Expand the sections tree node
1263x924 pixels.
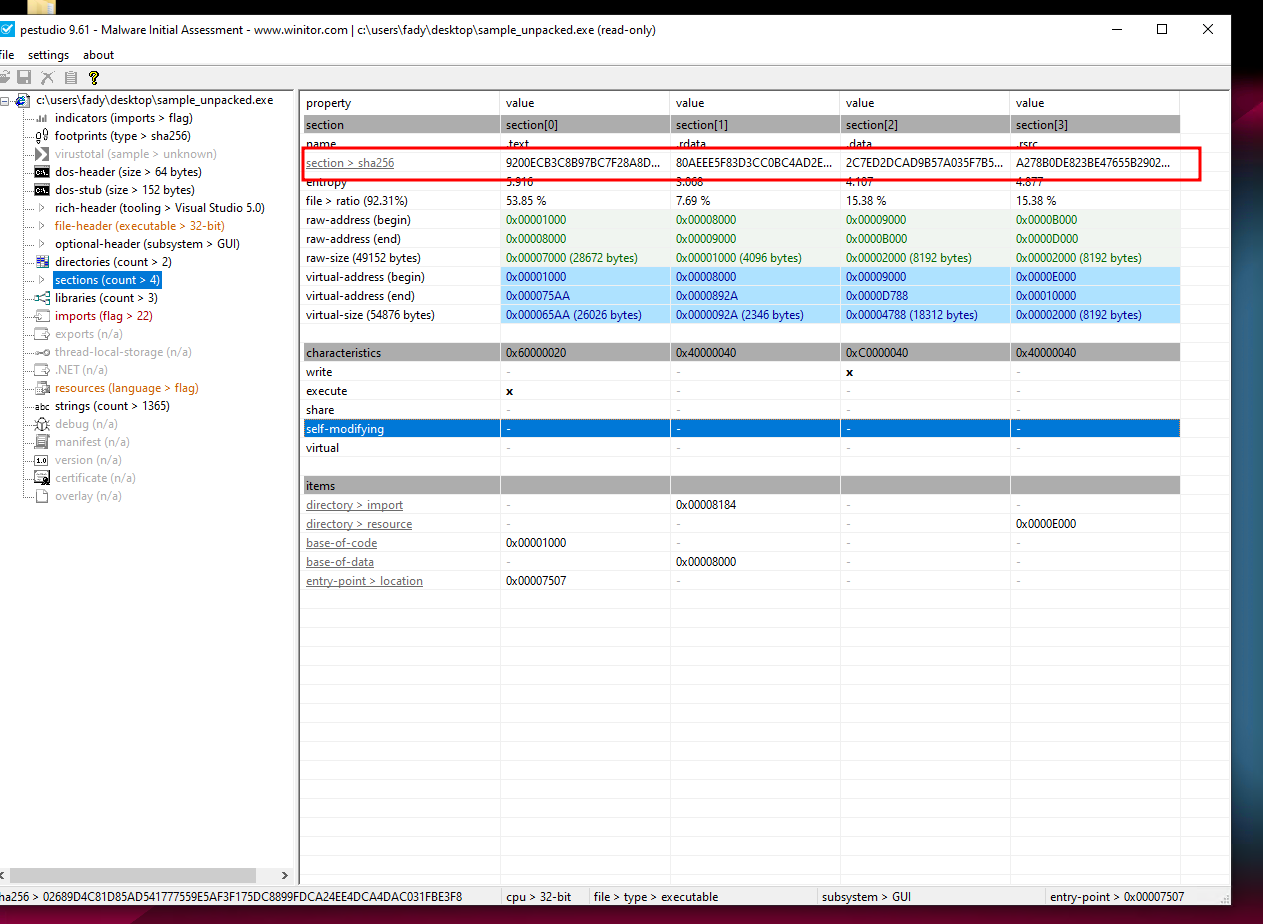pos(42,280)
